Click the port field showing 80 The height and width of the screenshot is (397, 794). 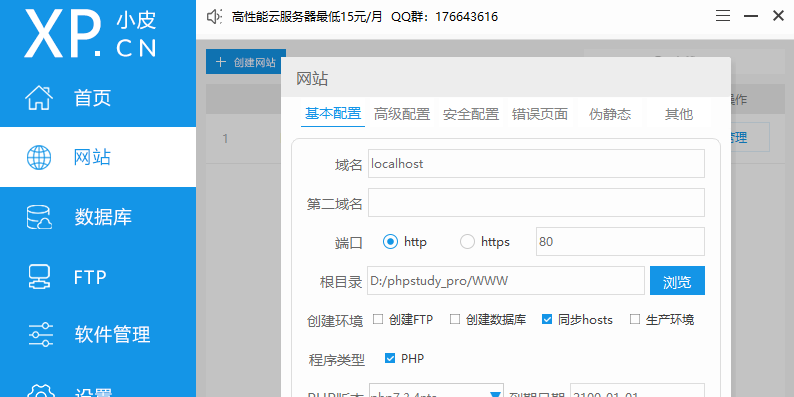(620, 242)
